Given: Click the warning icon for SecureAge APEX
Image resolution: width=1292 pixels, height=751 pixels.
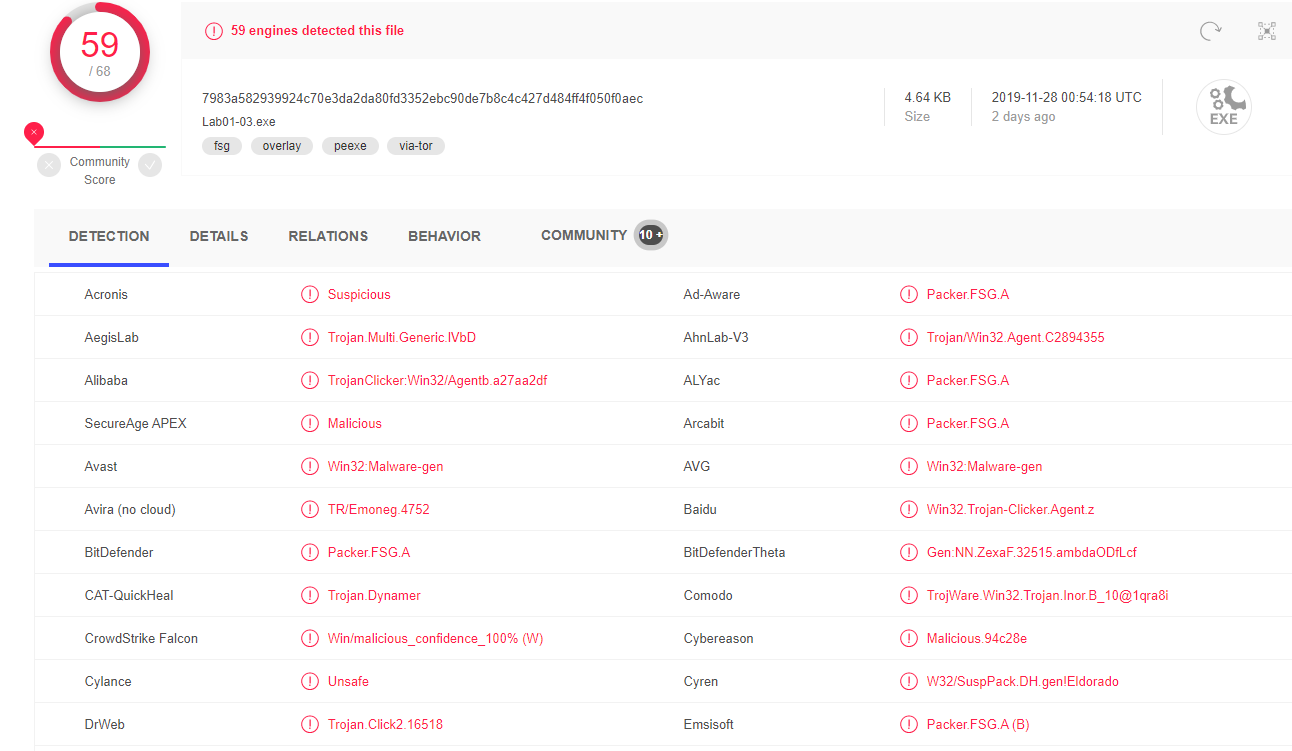Looking at the screenshot, I should tap(310, 423).
